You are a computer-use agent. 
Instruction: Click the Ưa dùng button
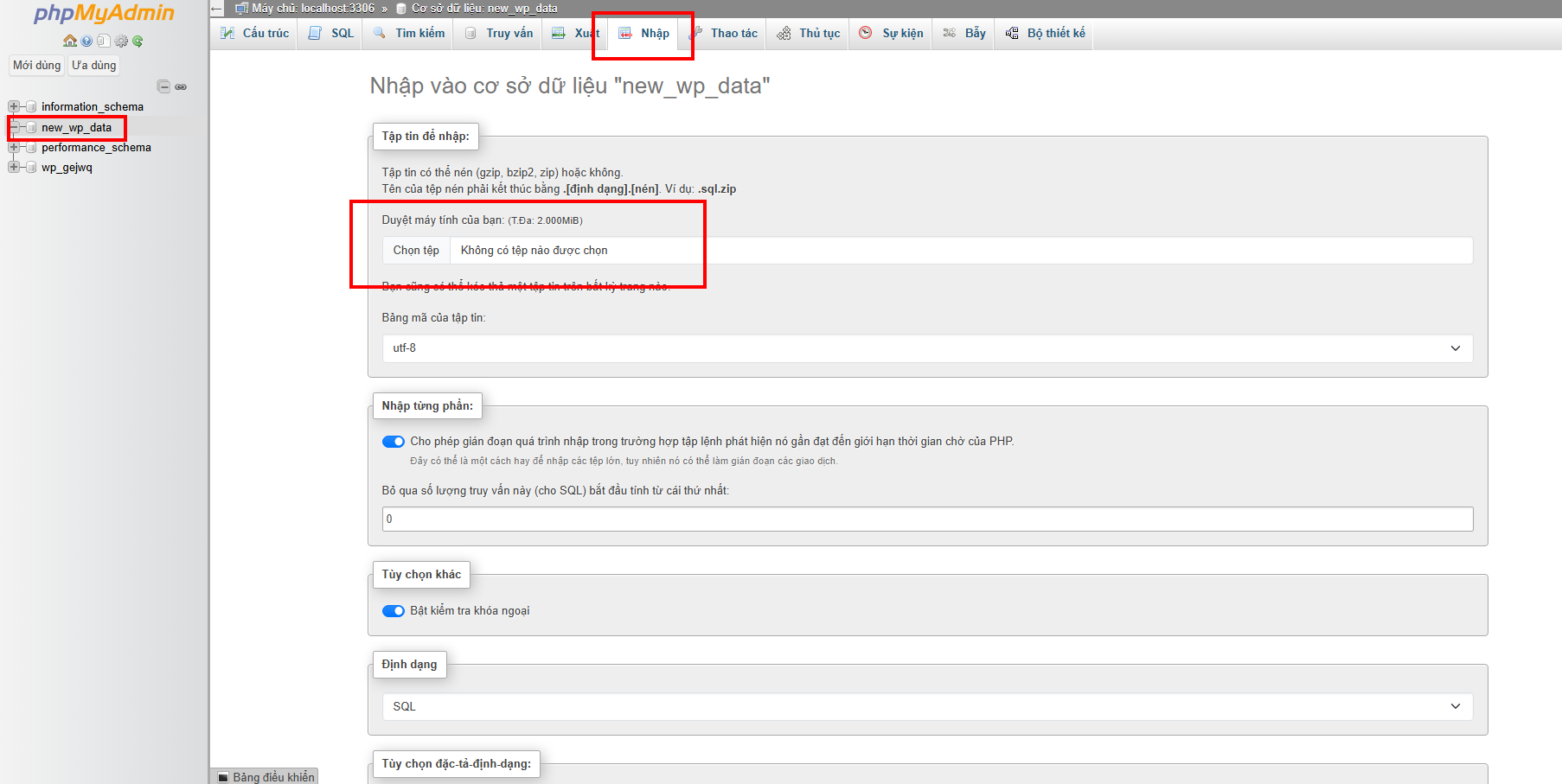pyautogui.click(x=93, y=65)
